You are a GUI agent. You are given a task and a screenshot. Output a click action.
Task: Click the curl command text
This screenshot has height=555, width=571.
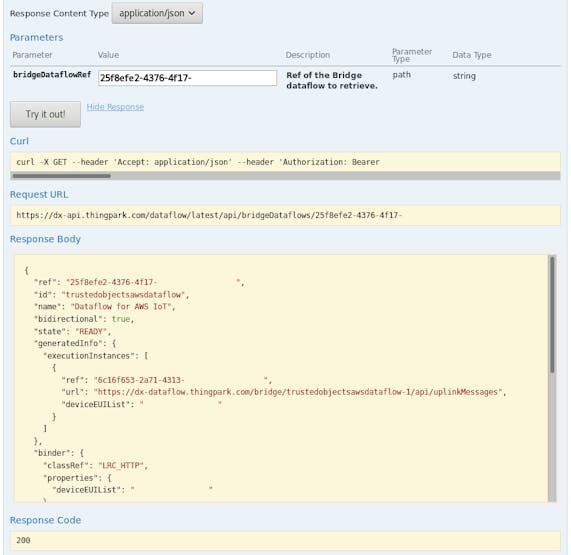[198, 162]
